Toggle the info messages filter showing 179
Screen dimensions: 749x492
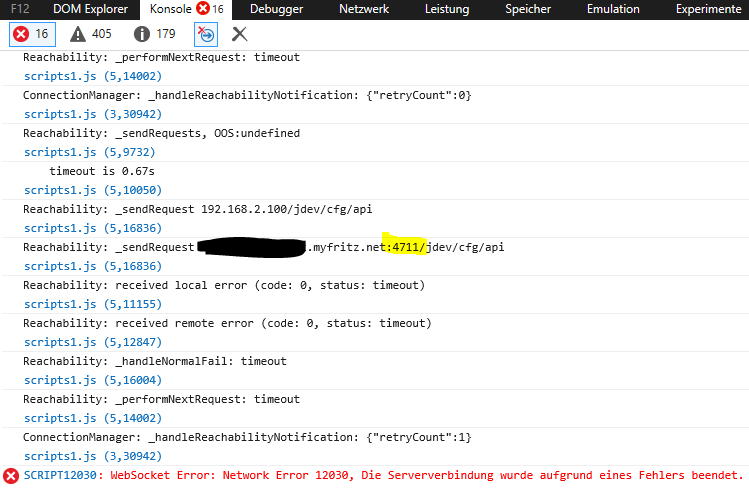[154, 34]
